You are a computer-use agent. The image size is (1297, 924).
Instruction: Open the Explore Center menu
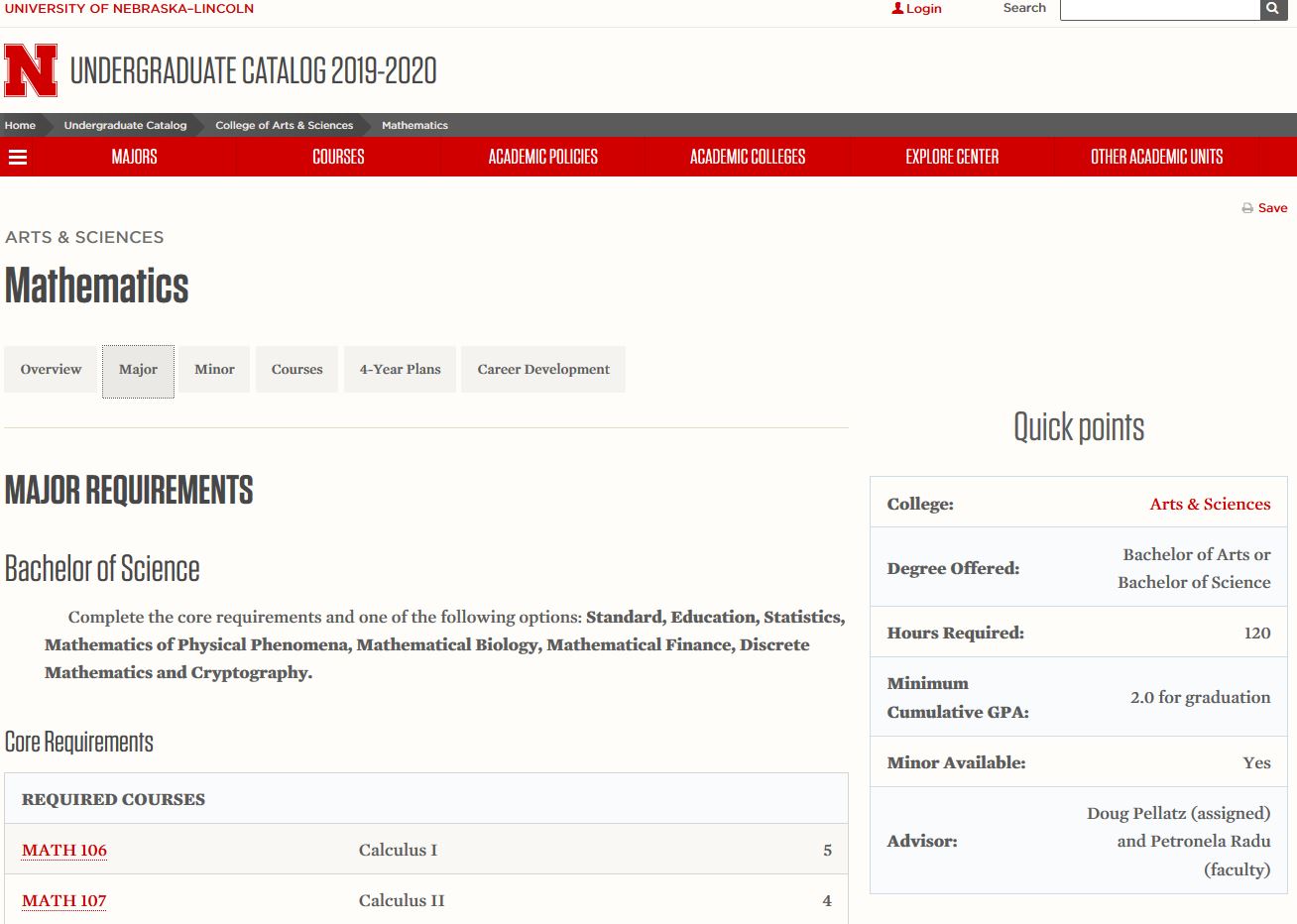click(952, 157)
